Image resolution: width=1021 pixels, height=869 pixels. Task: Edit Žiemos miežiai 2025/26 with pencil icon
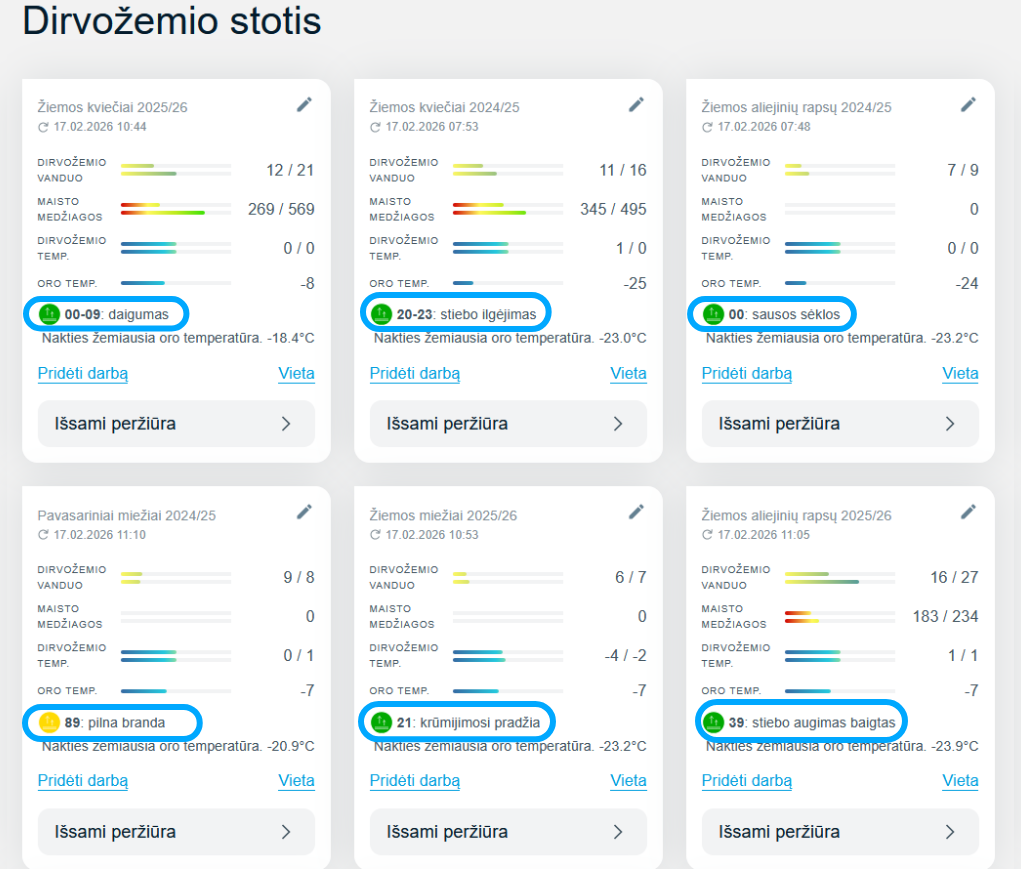coord(636,512)
